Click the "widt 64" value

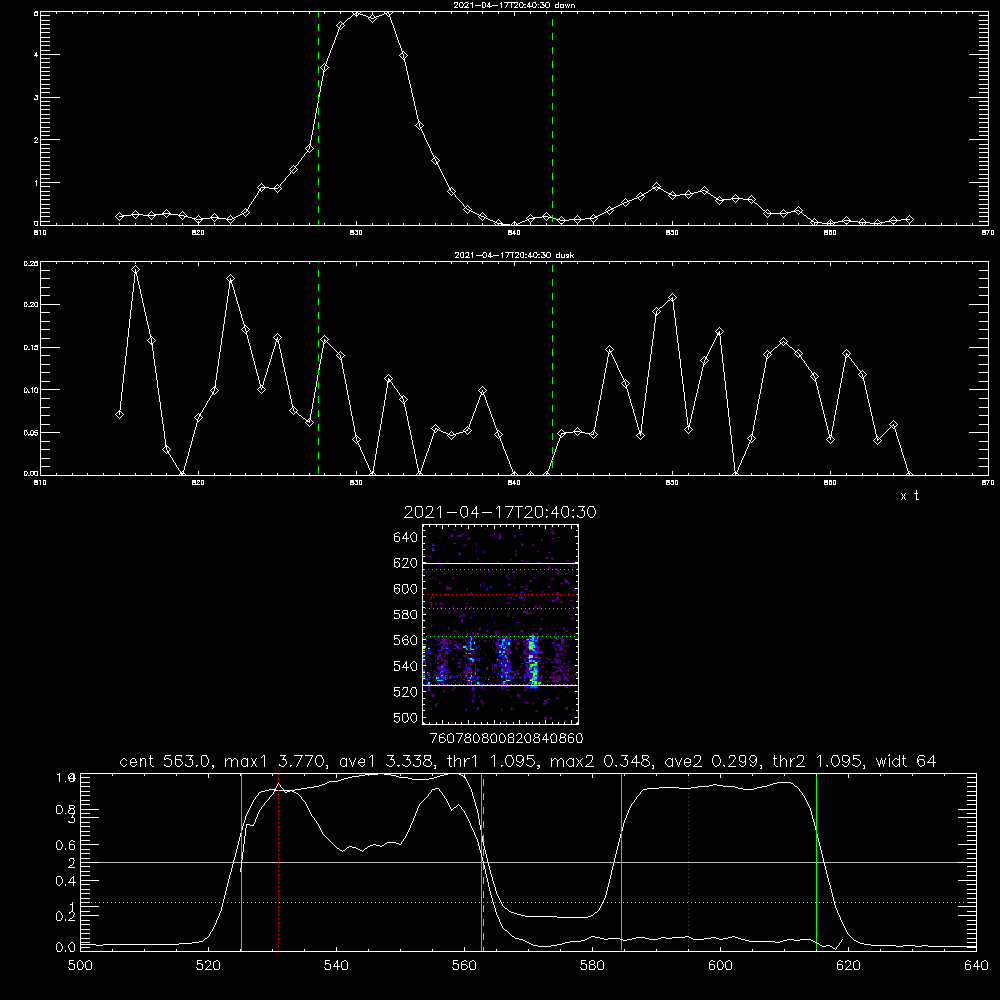906,761
